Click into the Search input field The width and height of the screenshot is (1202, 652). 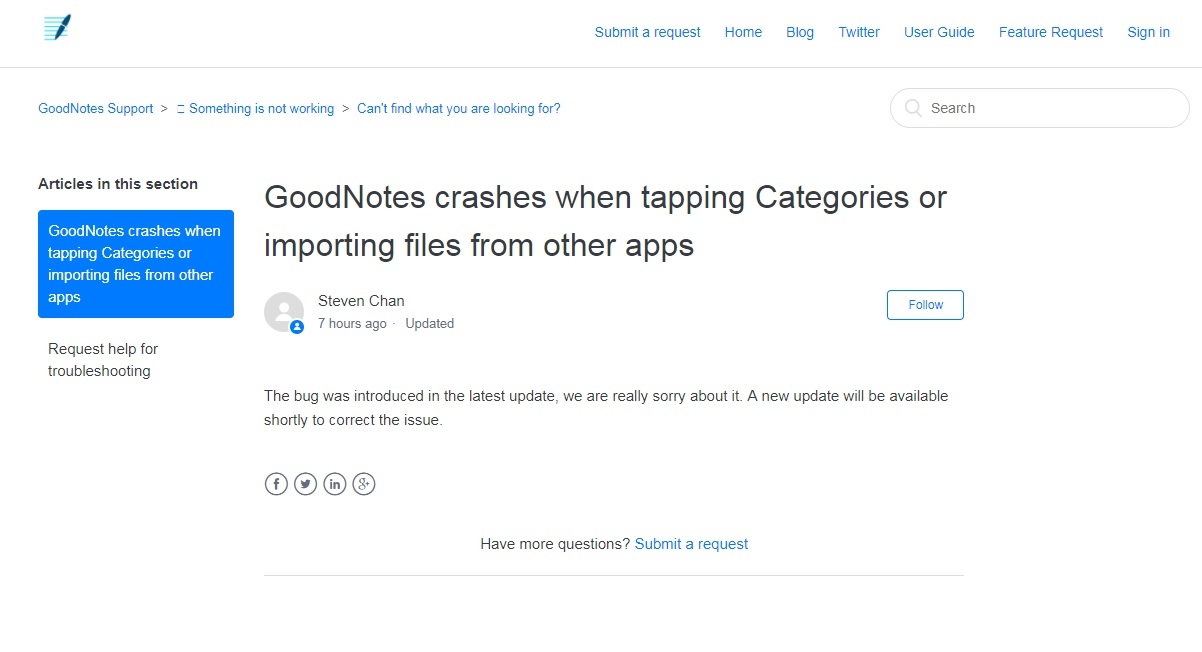click(1040, 108)
